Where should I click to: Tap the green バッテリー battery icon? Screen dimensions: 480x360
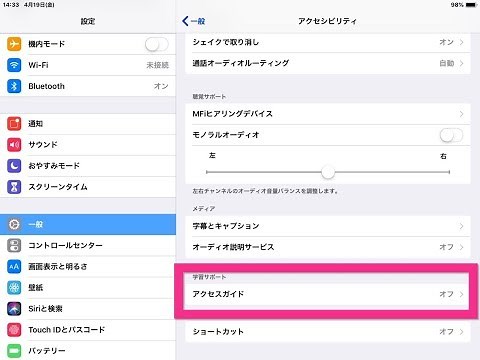(14, 350)
